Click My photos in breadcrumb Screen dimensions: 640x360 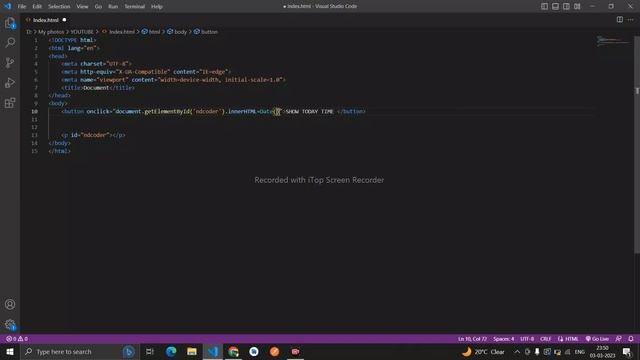[x=51, y=32]
